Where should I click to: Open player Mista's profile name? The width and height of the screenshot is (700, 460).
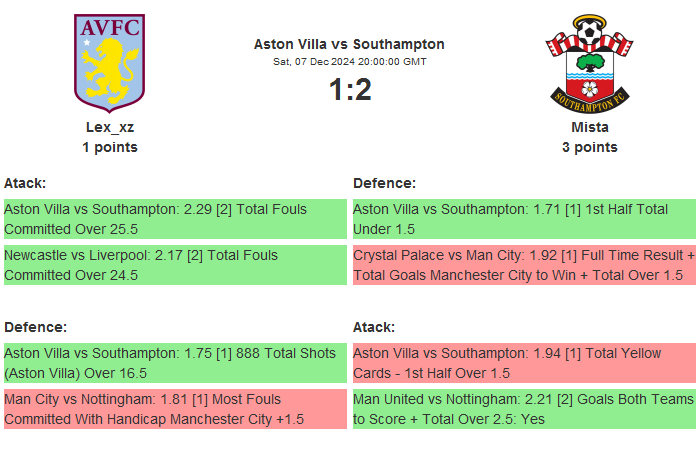click(x=589, y=127)
